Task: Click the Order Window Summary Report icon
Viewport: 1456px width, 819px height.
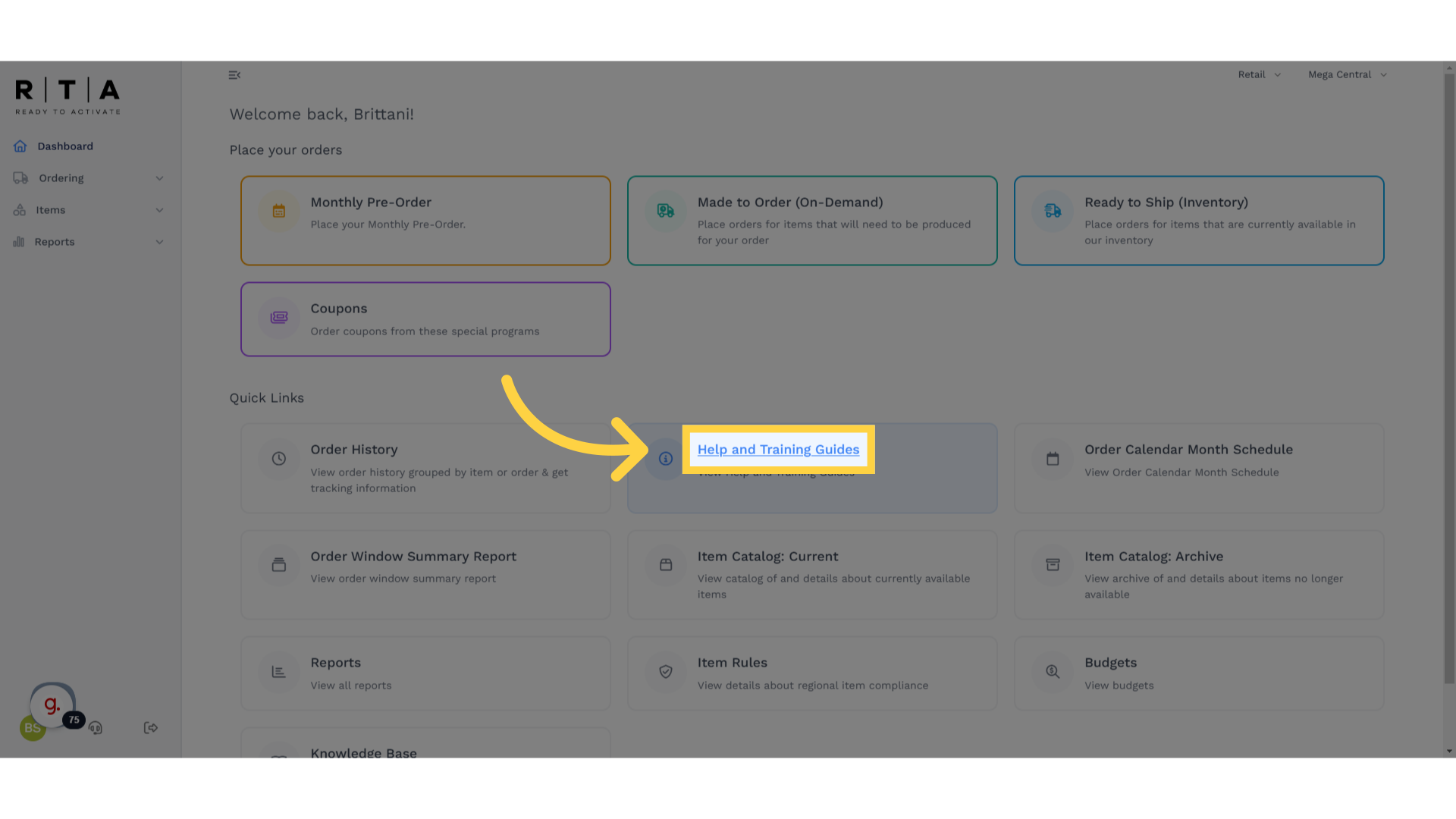Action: pos(279,565)
